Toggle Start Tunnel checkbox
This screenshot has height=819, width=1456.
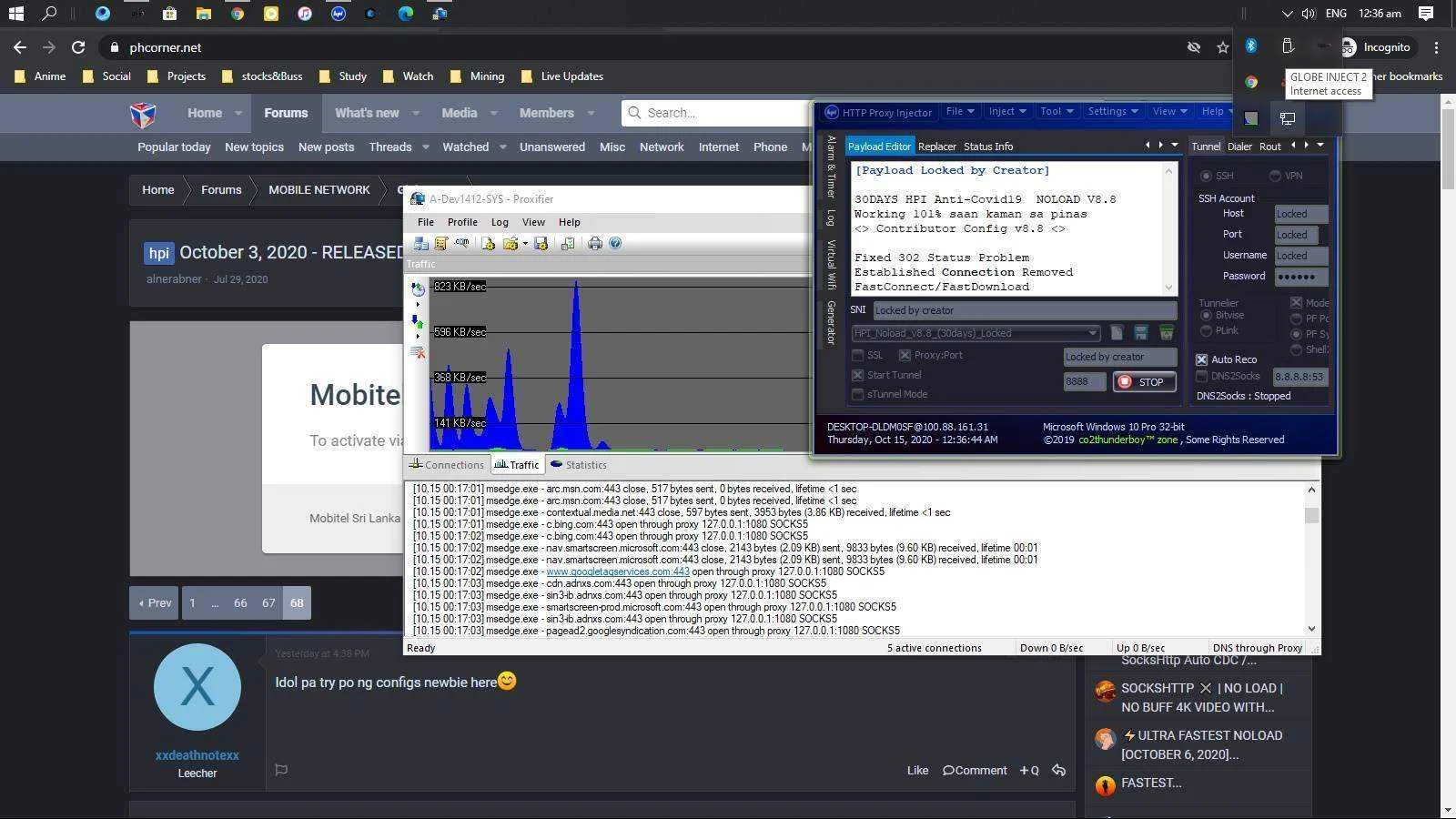[x=857, y=375]
